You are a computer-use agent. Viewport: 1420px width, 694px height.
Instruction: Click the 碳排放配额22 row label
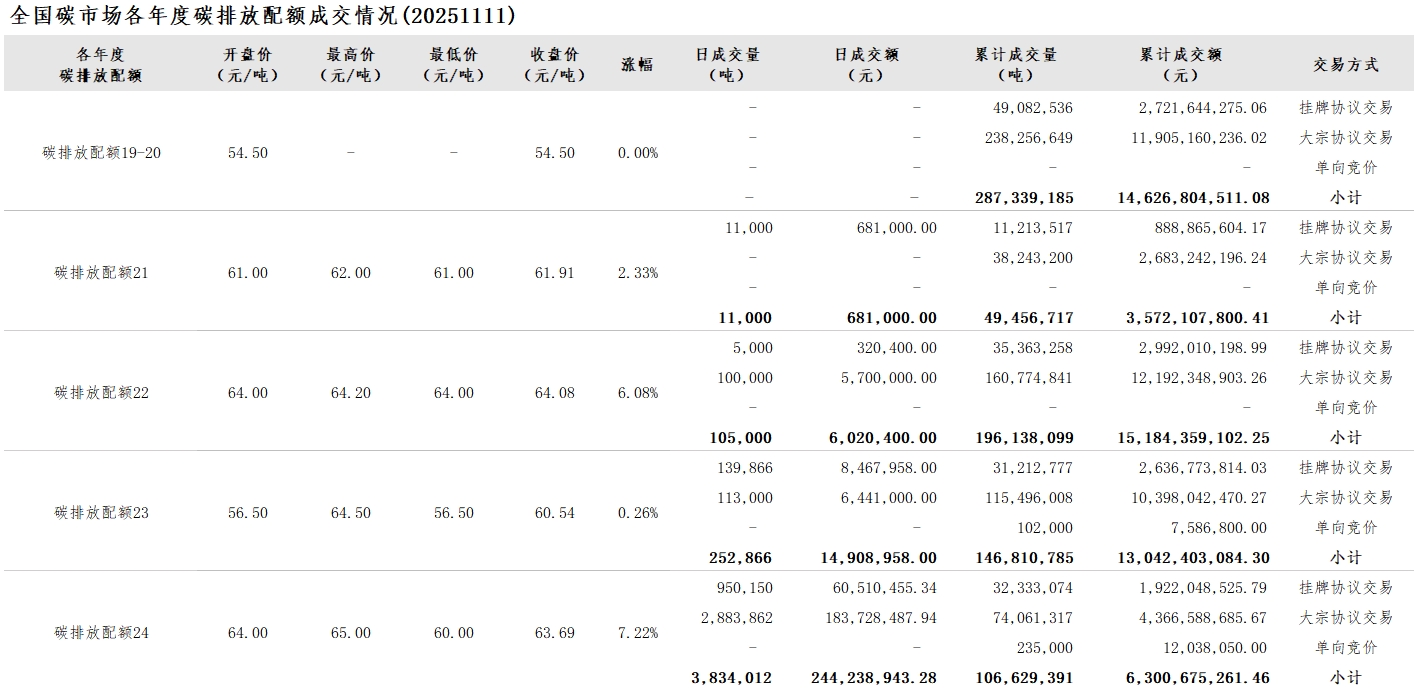(101, 393)
